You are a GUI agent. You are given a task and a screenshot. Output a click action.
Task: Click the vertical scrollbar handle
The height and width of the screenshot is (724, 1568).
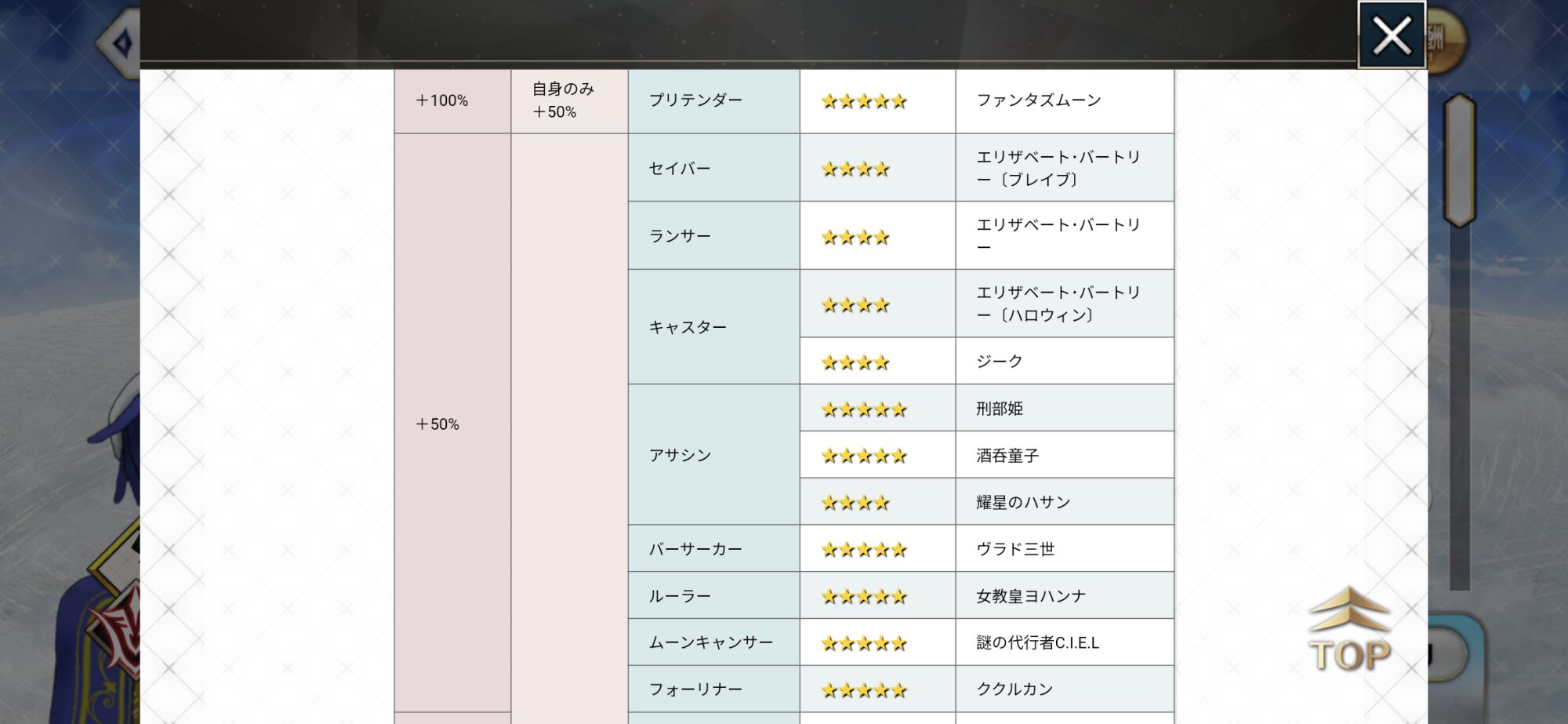(1459, 161)
